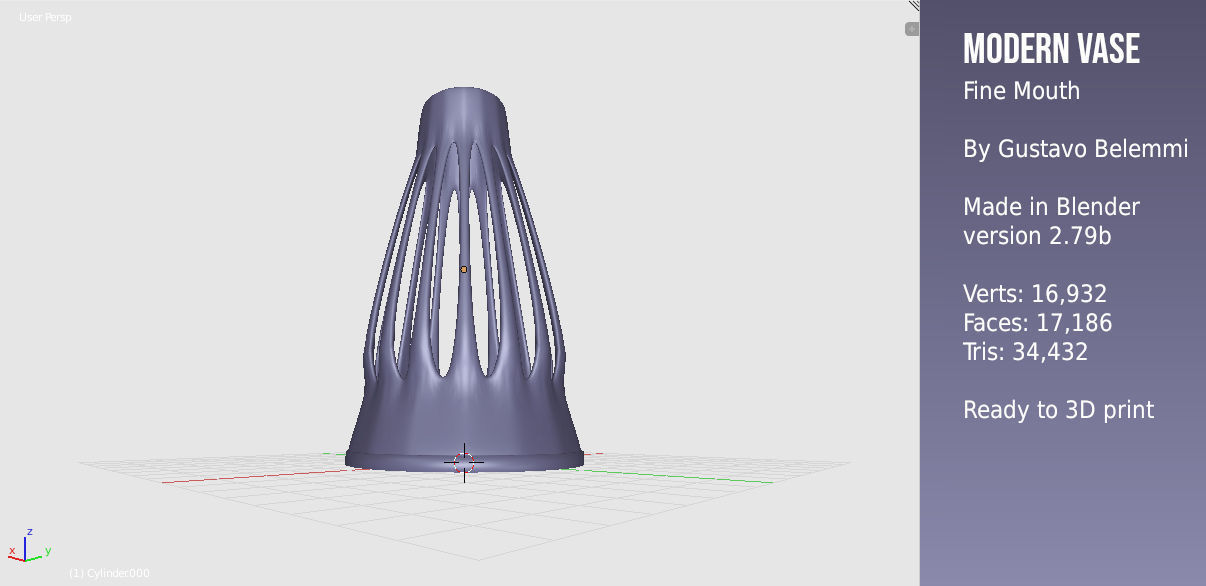The height and width of the screenshot is (586, 1206).
Task: Click the 'Verts: 16,932' stat
Action: click(1035, 294)
